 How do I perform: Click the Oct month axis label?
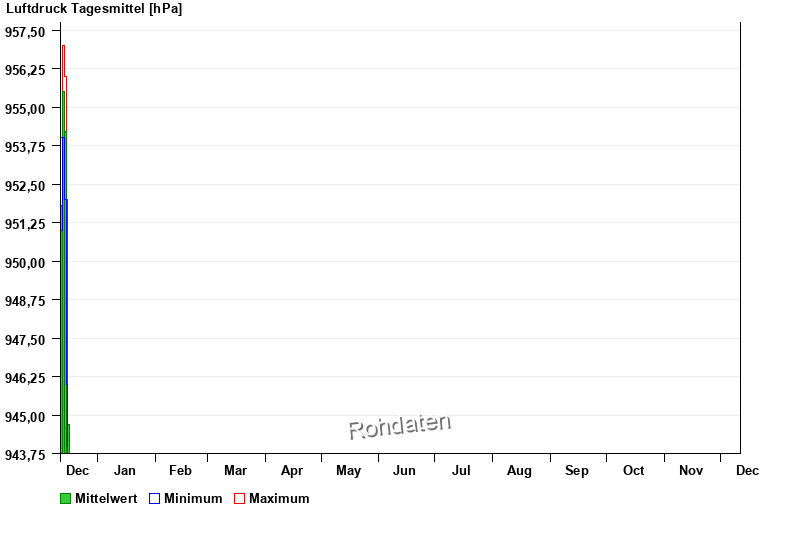[x=634, y=470]
